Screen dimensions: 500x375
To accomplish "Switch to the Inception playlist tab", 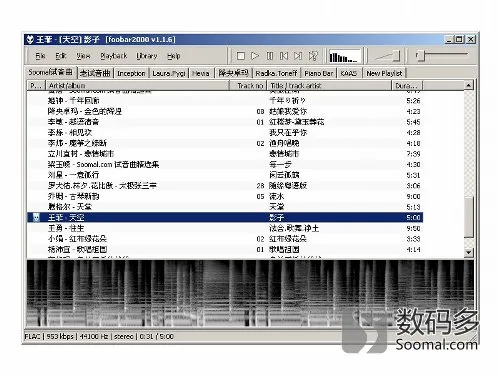I will [x=131, y=73].
